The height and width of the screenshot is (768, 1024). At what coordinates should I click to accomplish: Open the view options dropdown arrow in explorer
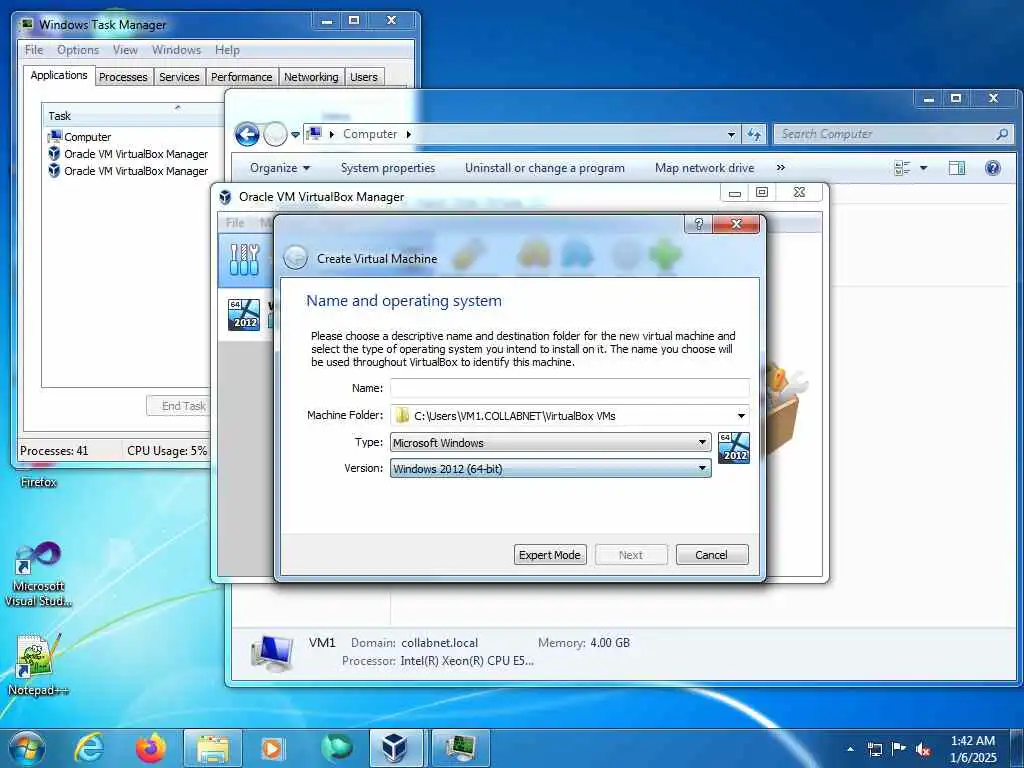(x=923, y=168)
